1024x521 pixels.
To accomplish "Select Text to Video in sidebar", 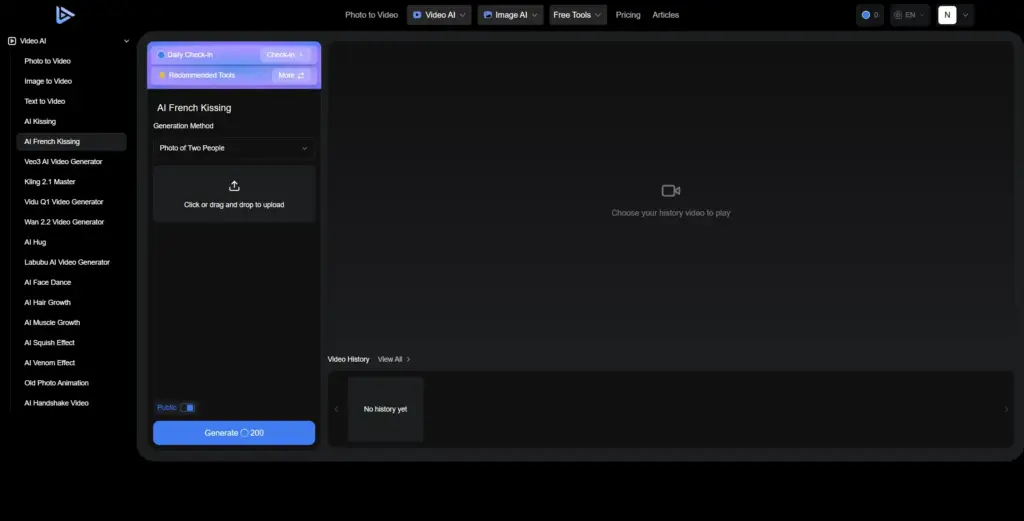I will pyautogui.click(x=44, y=101).
